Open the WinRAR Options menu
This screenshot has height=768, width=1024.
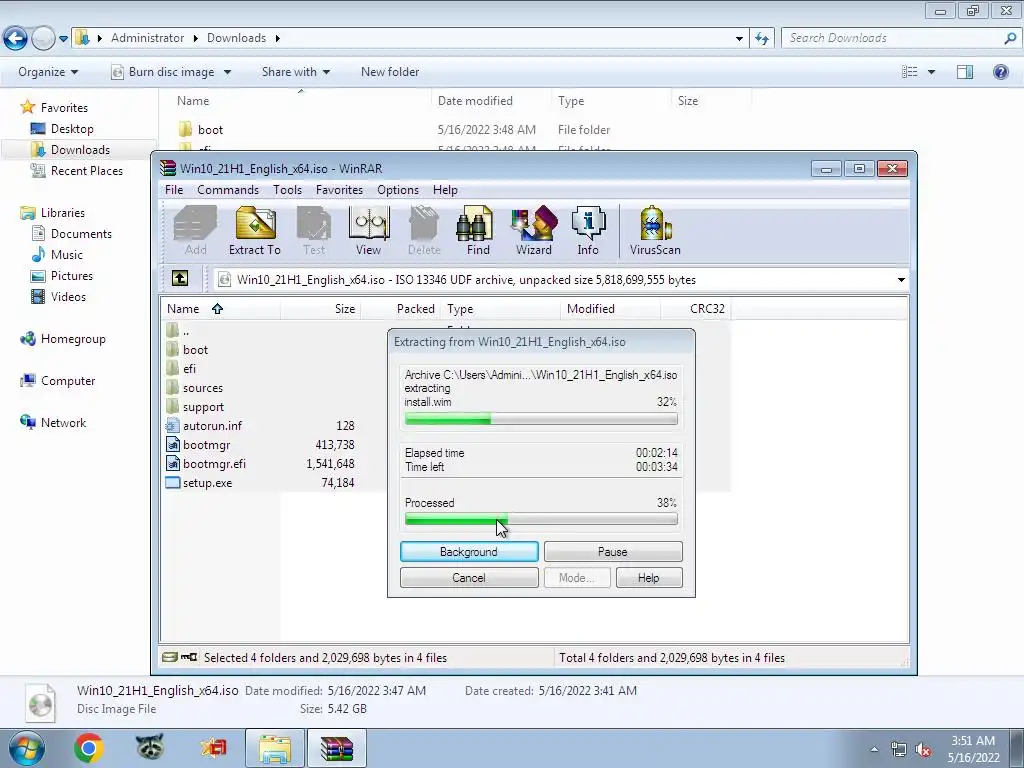pos(398,190)
